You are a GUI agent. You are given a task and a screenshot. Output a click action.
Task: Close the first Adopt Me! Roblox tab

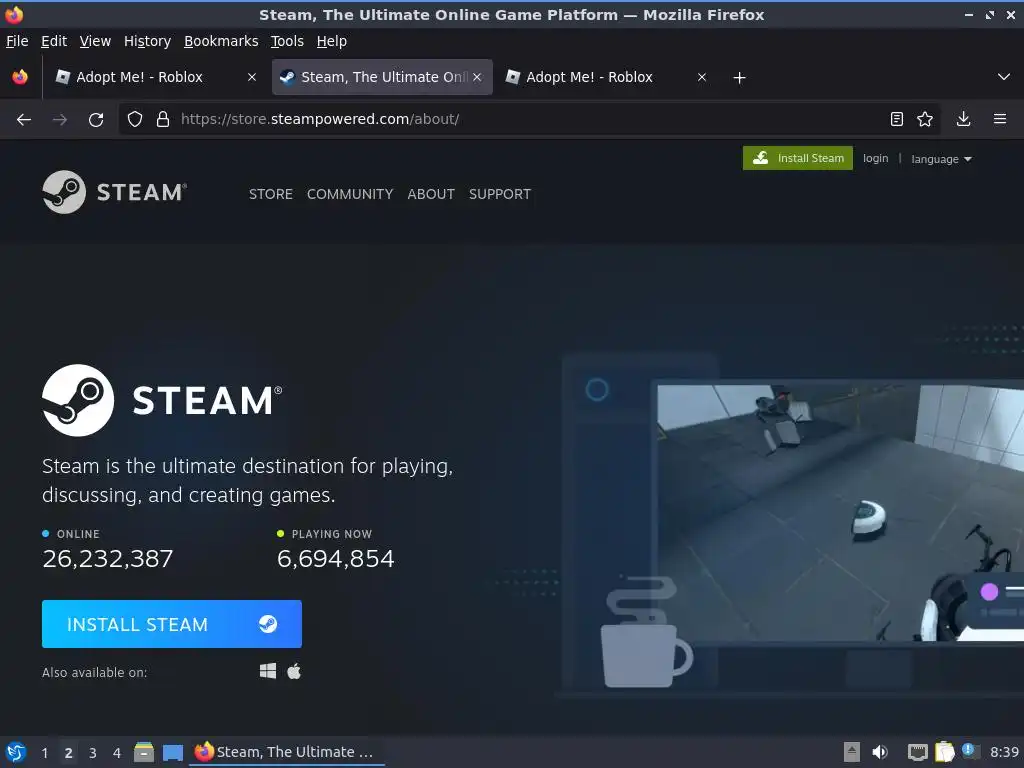[x=251, y=77]
